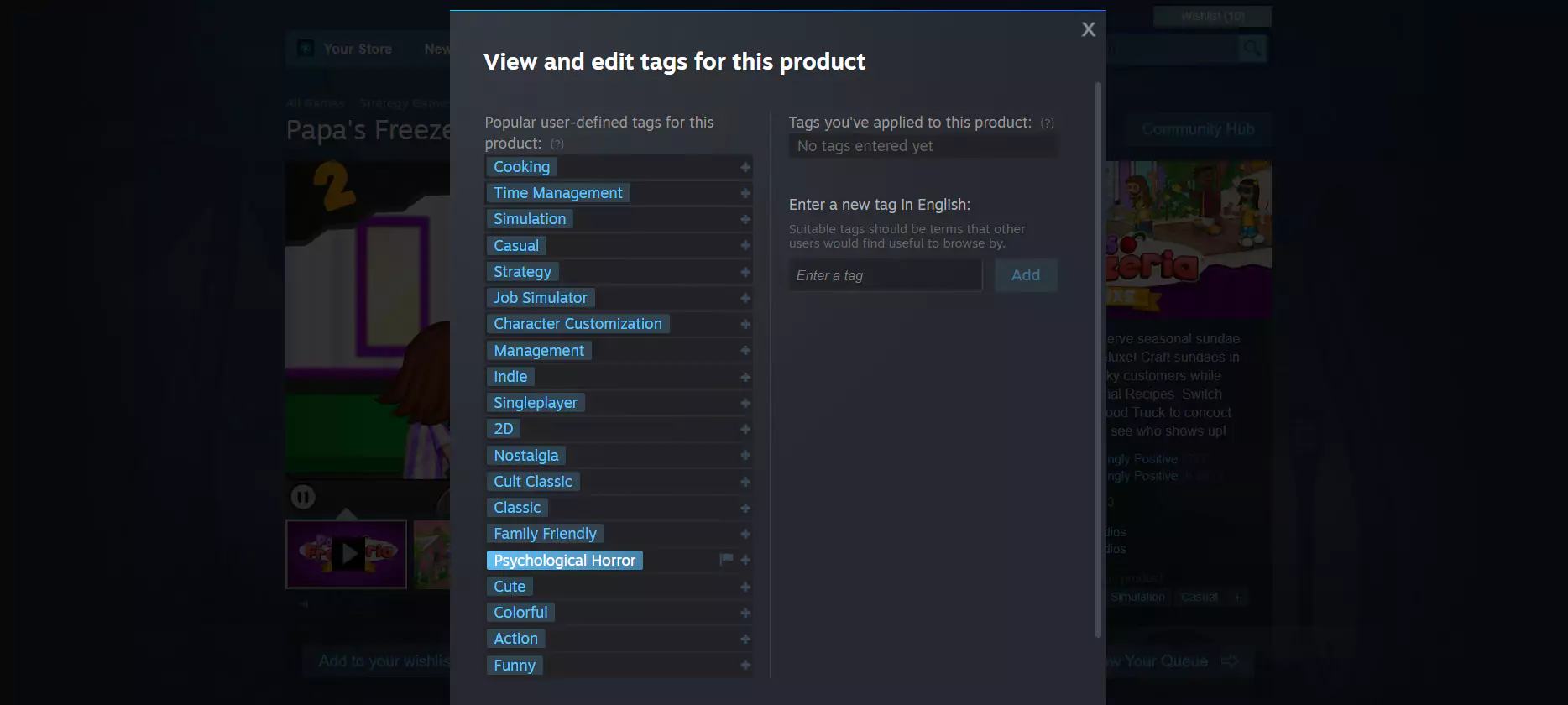Open the Colorful tag
The width and height of the screenshot is (1568, 705).
520,613
